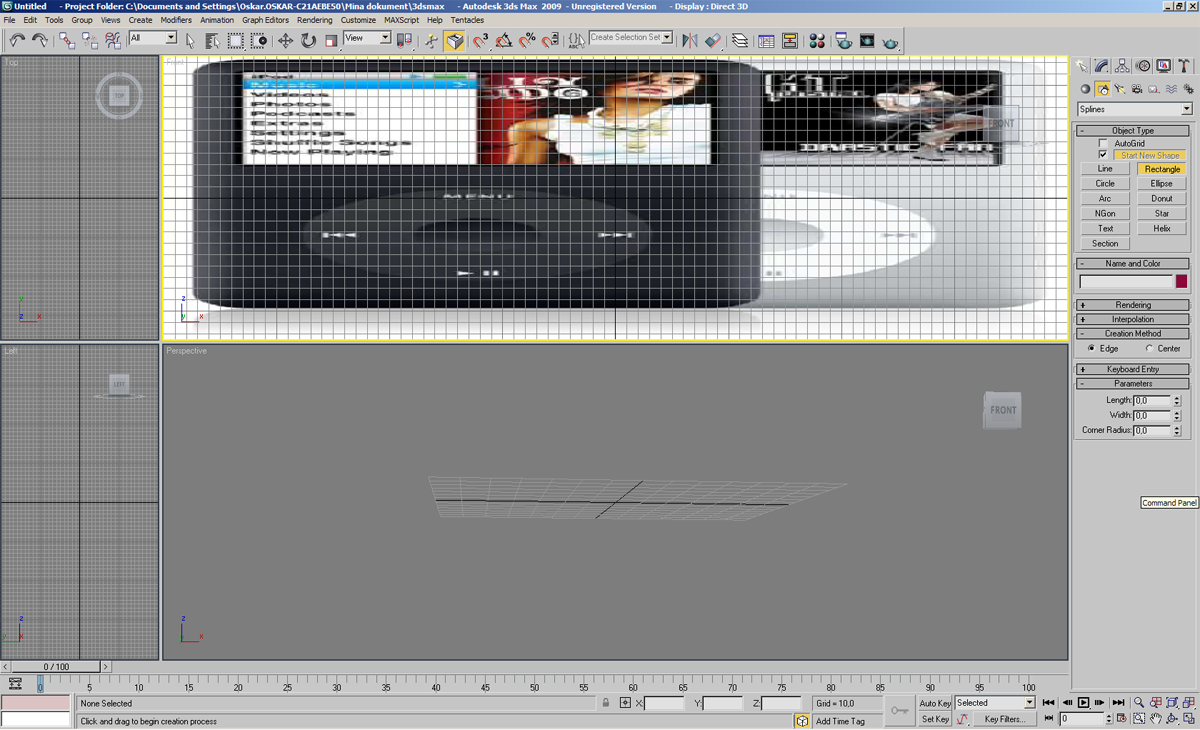Choose the Center creation method
1200x730 pixels.
point(1149,349)
